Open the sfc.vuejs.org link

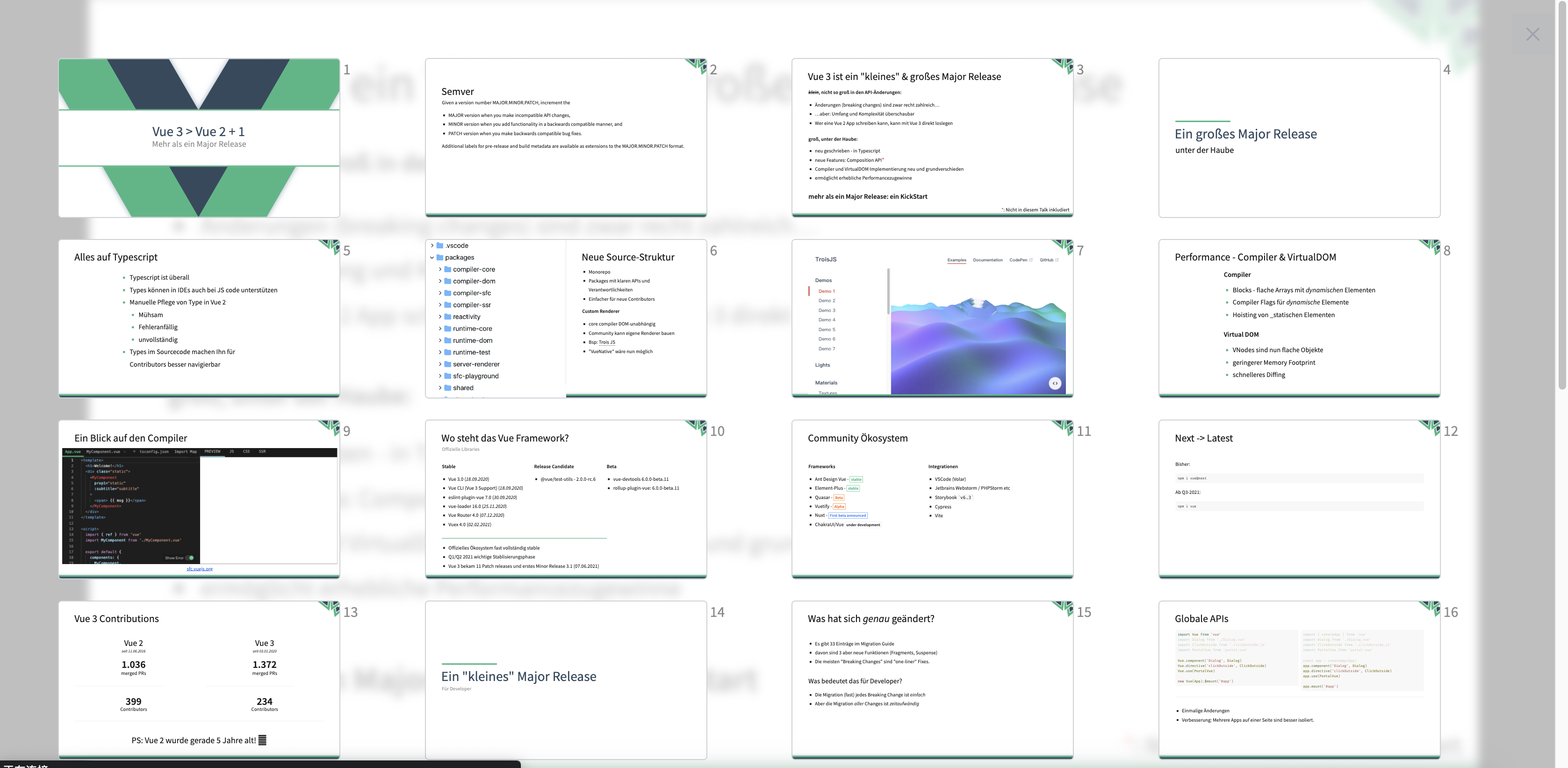coord(199,569)
